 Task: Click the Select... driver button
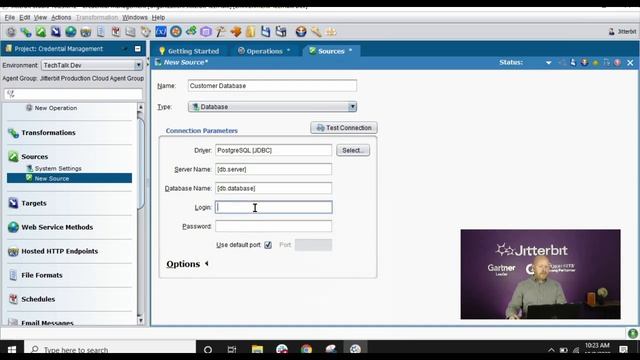point(353,150)
